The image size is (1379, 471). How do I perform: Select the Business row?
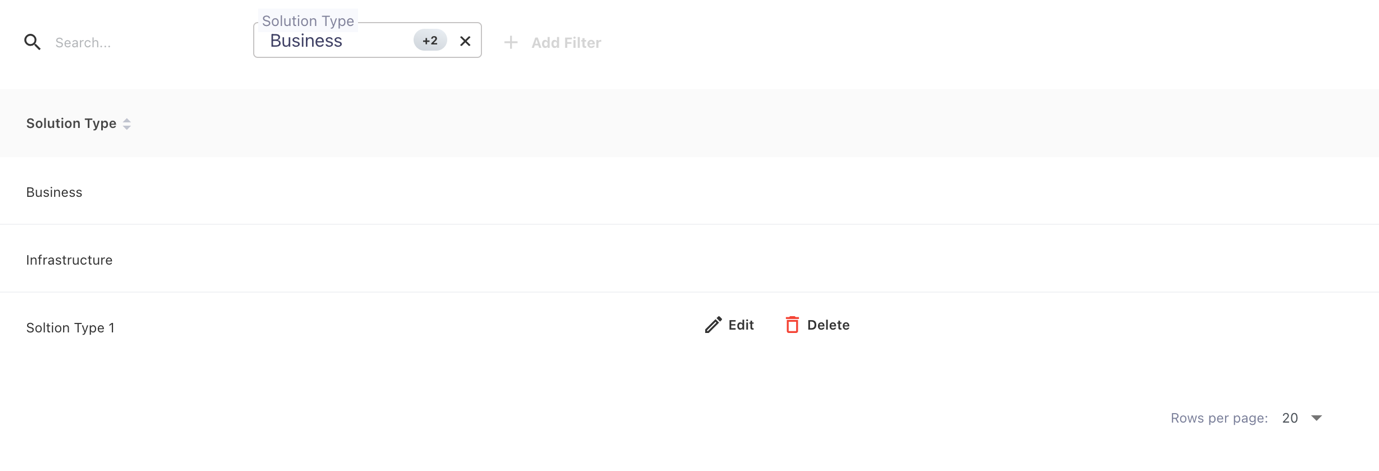click(x=54, y=192)
